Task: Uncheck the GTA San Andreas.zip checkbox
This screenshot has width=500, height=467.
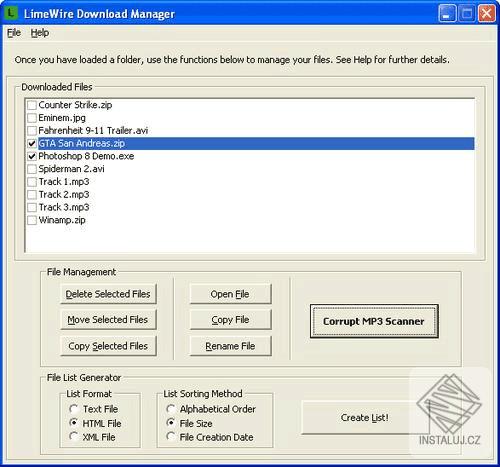Action: (32, 143)
